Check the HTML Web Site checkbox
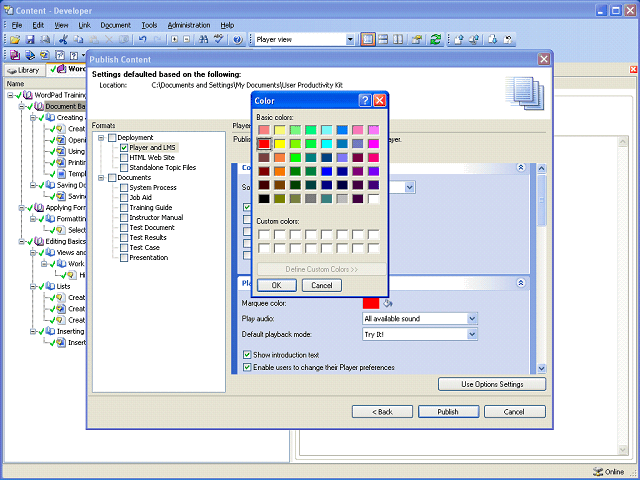Image resolution: width=640 pixels, height=480 pixels. (x=124, y=158)
